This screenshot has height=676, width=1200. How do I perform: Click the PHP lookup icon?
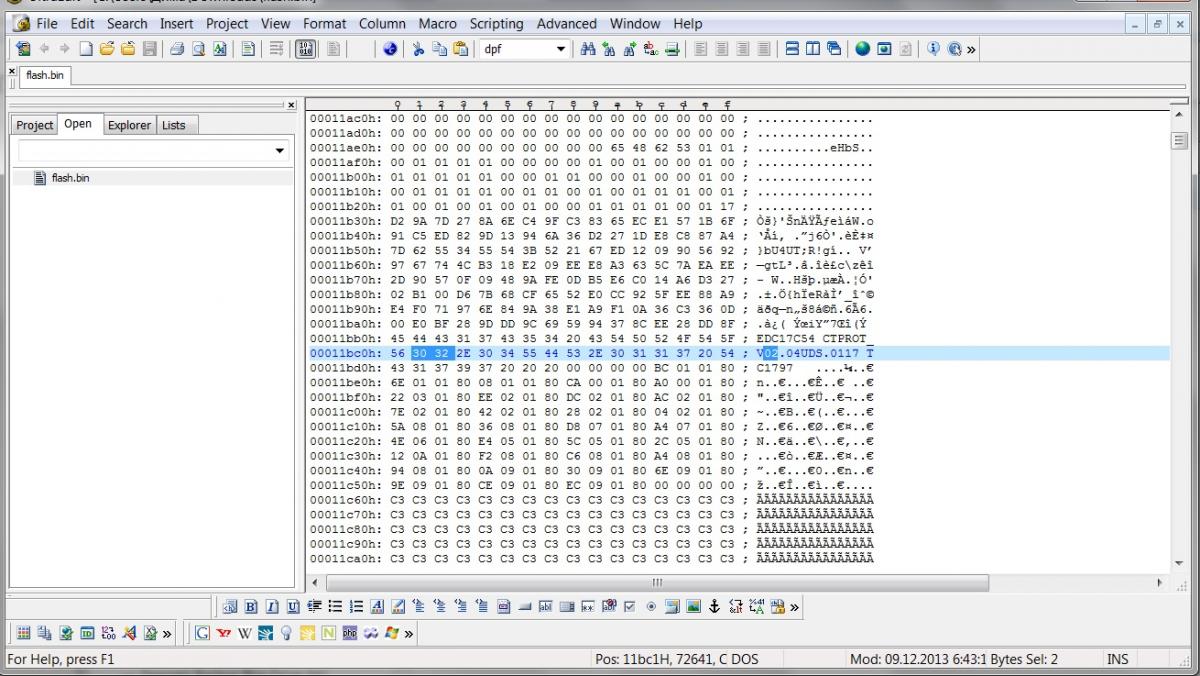(x=350, y=633)
